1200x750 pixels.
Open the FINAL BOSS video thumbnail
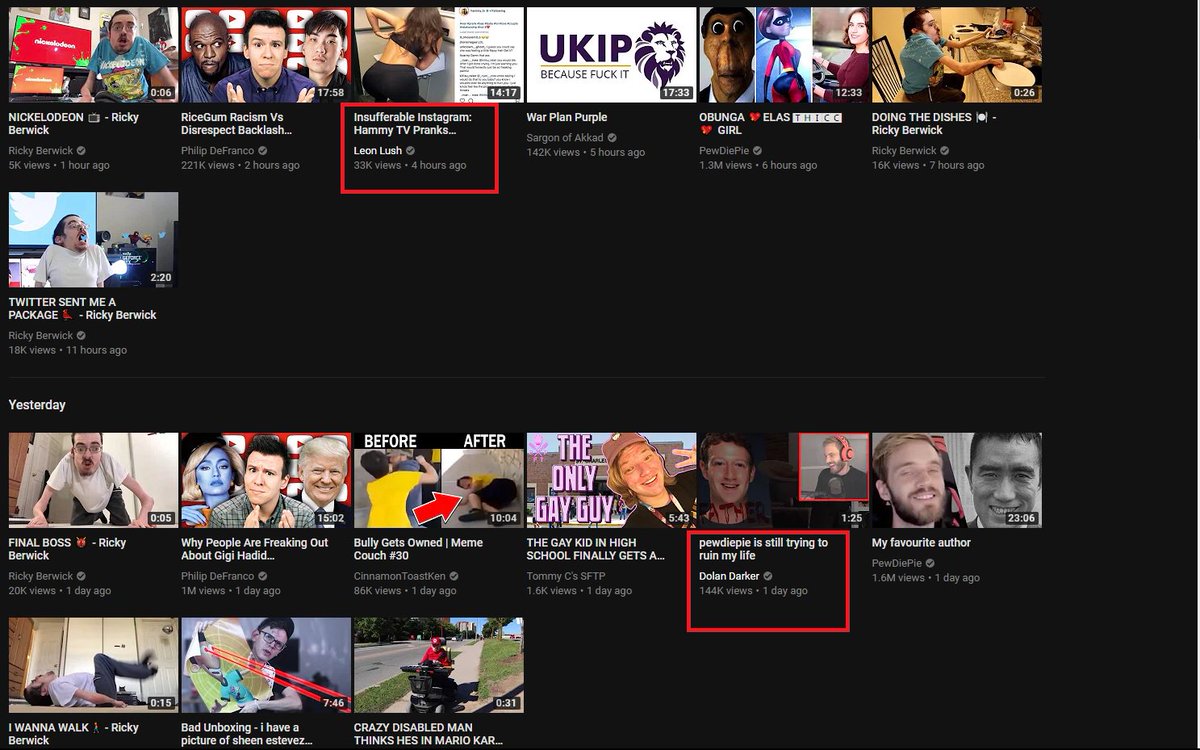(x=93, y=480)
